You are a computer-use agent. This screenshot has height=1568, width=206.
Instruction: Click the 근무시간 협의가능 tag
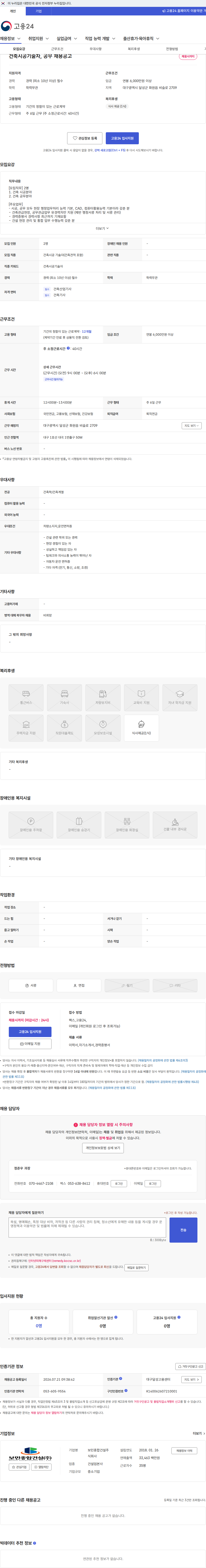[x=54, y=379]
